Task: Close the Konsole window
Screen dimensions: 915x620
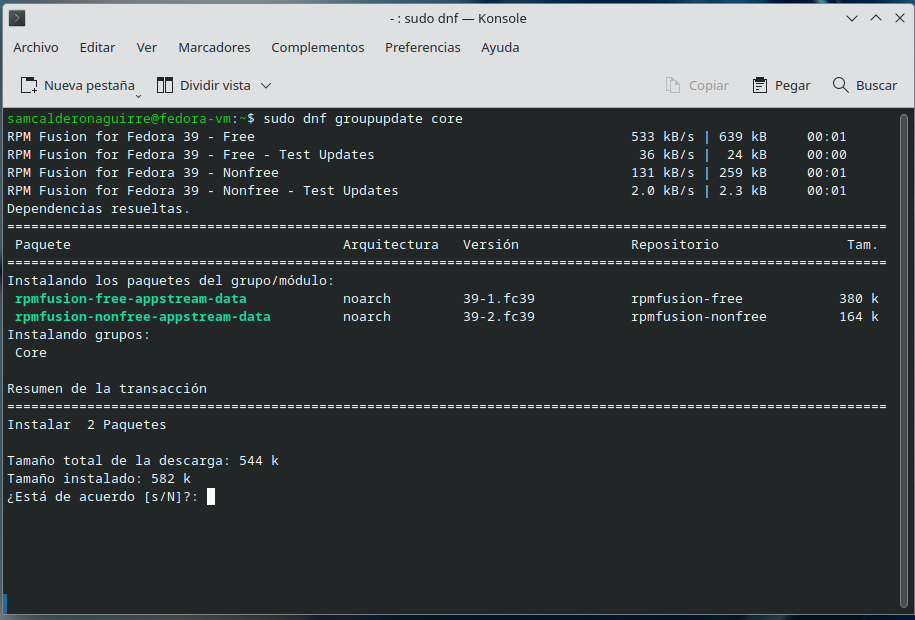Action: tap(897, 18)
